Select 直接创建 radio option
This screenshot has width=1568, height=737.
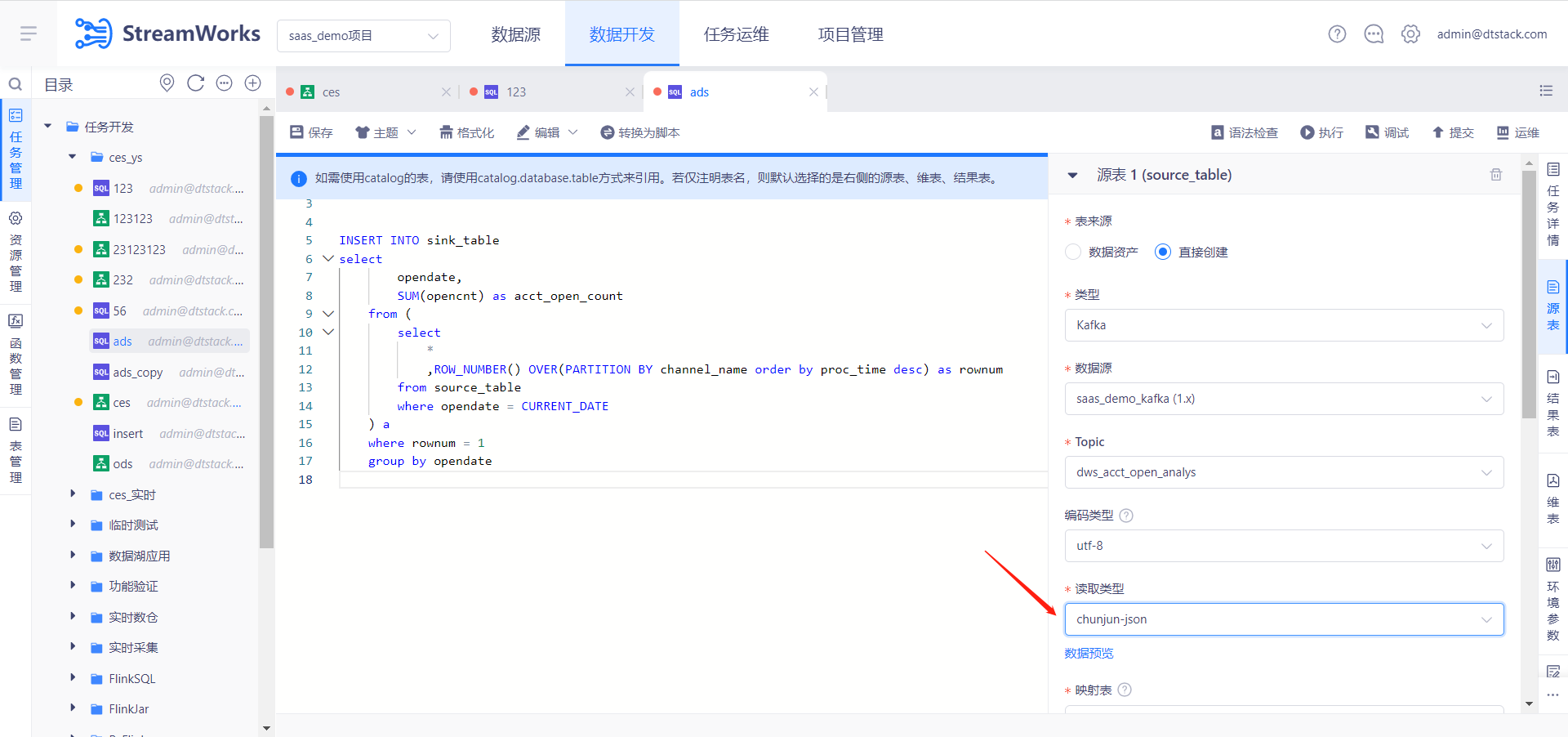(1163, 252)
